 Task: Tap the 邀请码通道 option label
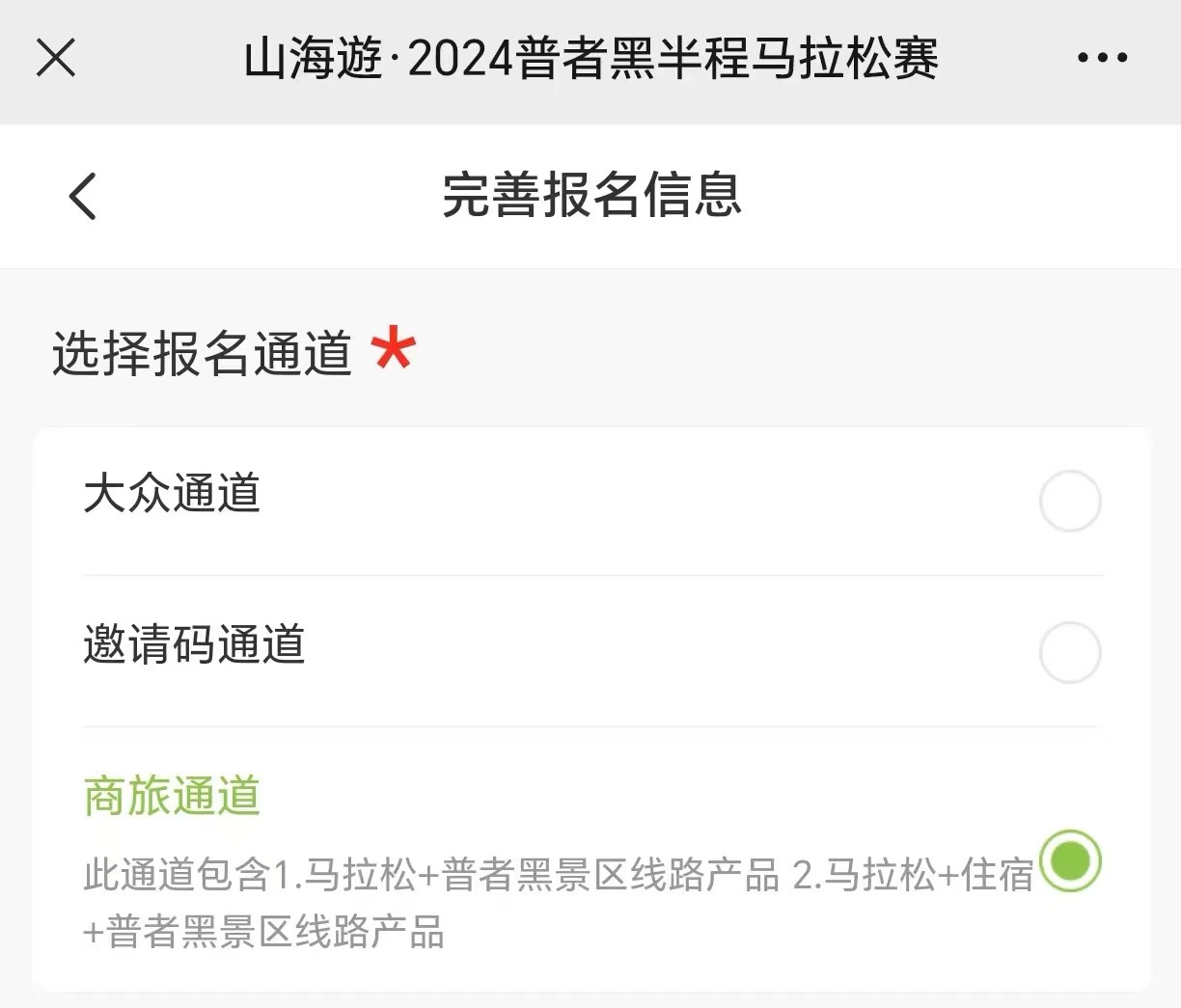tap(194, 644)
